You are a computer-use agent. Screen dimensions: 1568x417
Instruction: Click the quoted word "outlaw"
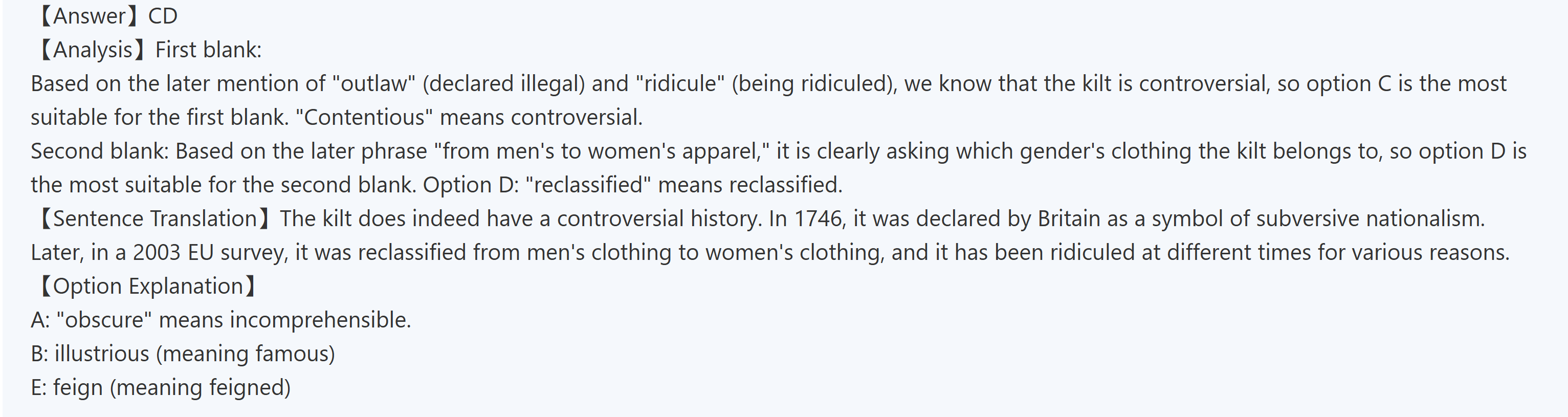[x=374, y=83]
